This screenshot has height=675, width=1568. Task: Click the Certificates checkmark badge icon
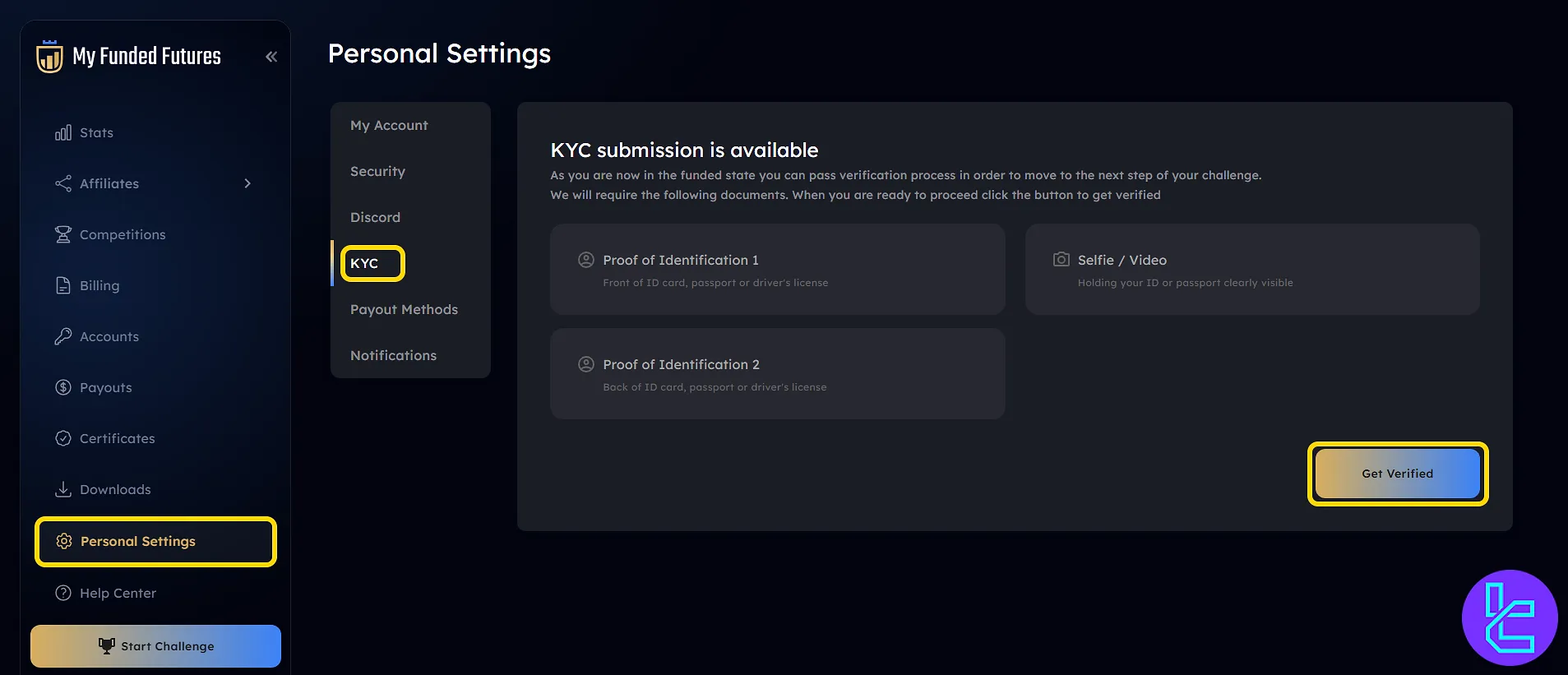(x=63, y=438)
